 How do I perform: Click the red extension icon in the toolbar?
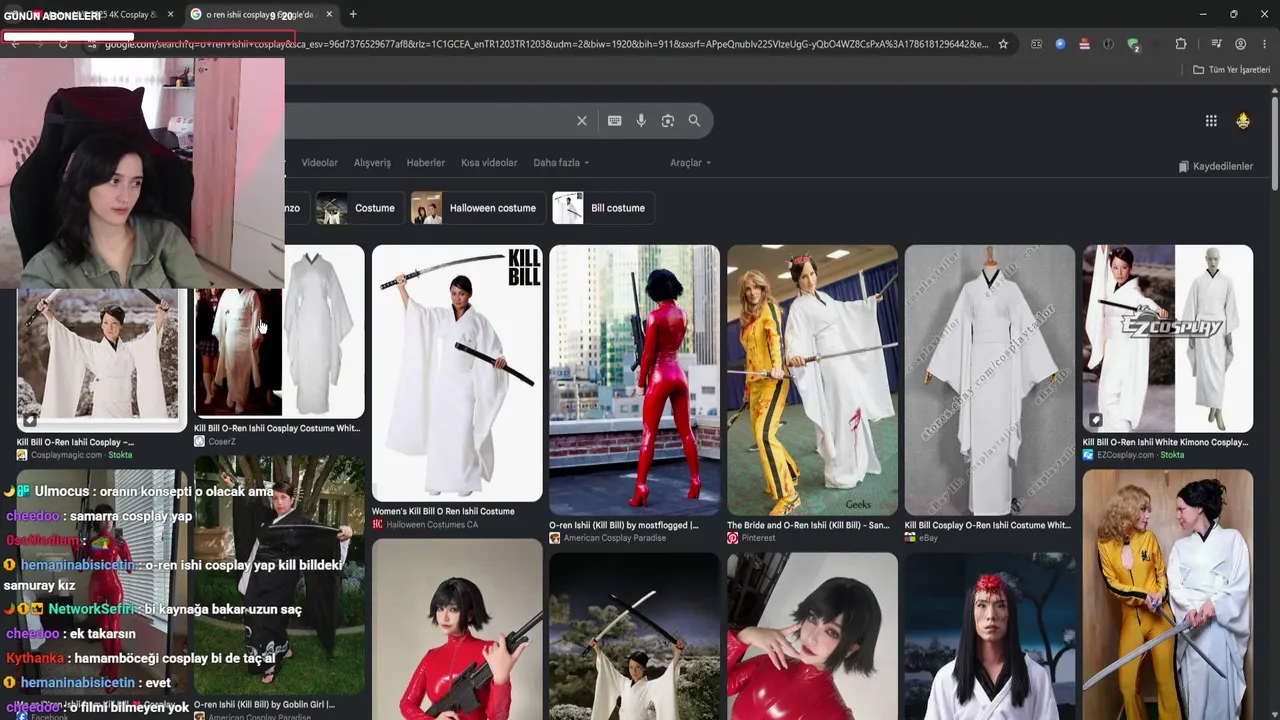1084,44
